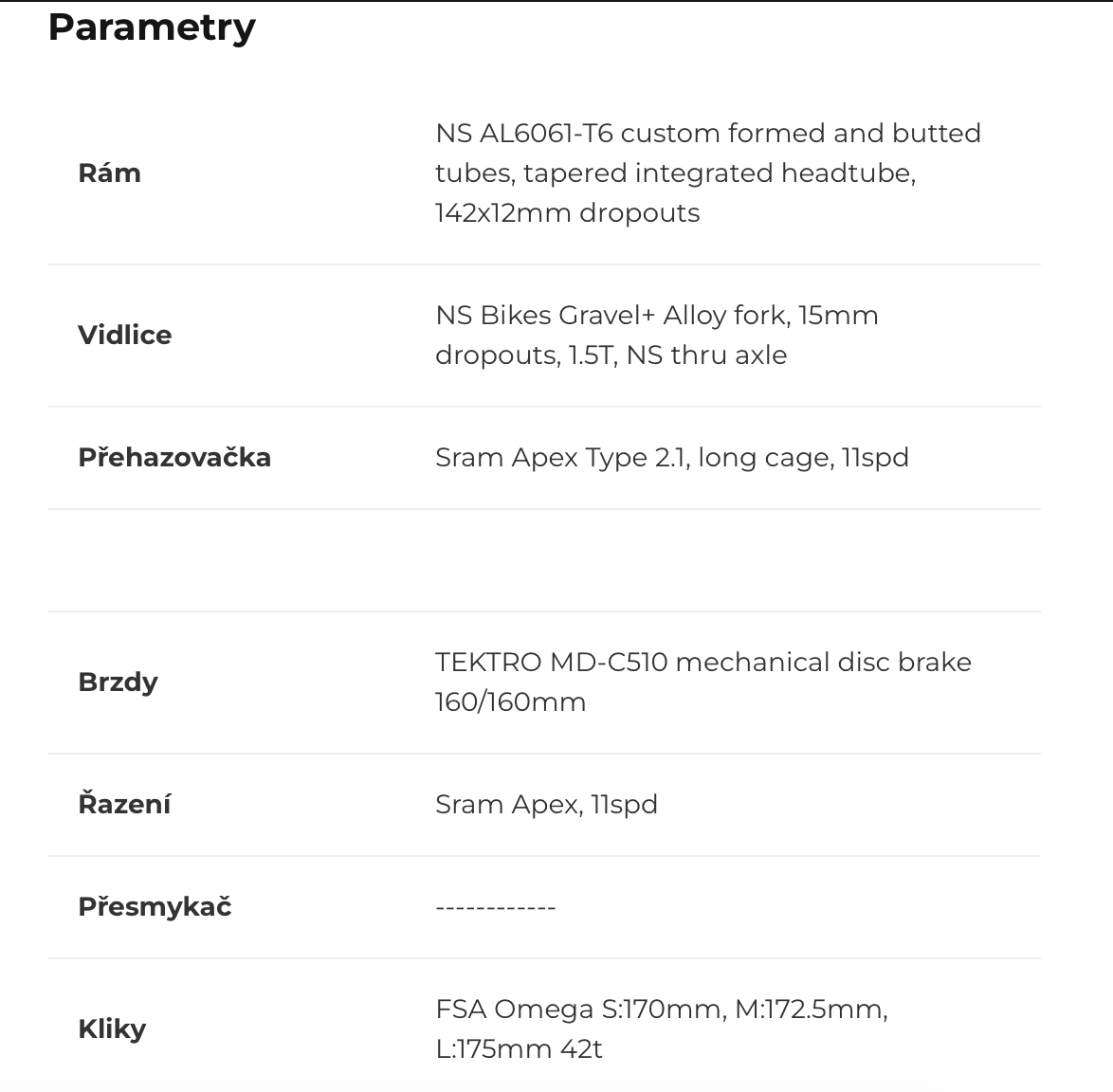Click the dashed placeholder in Přesmykač row

tap(495, 908)
